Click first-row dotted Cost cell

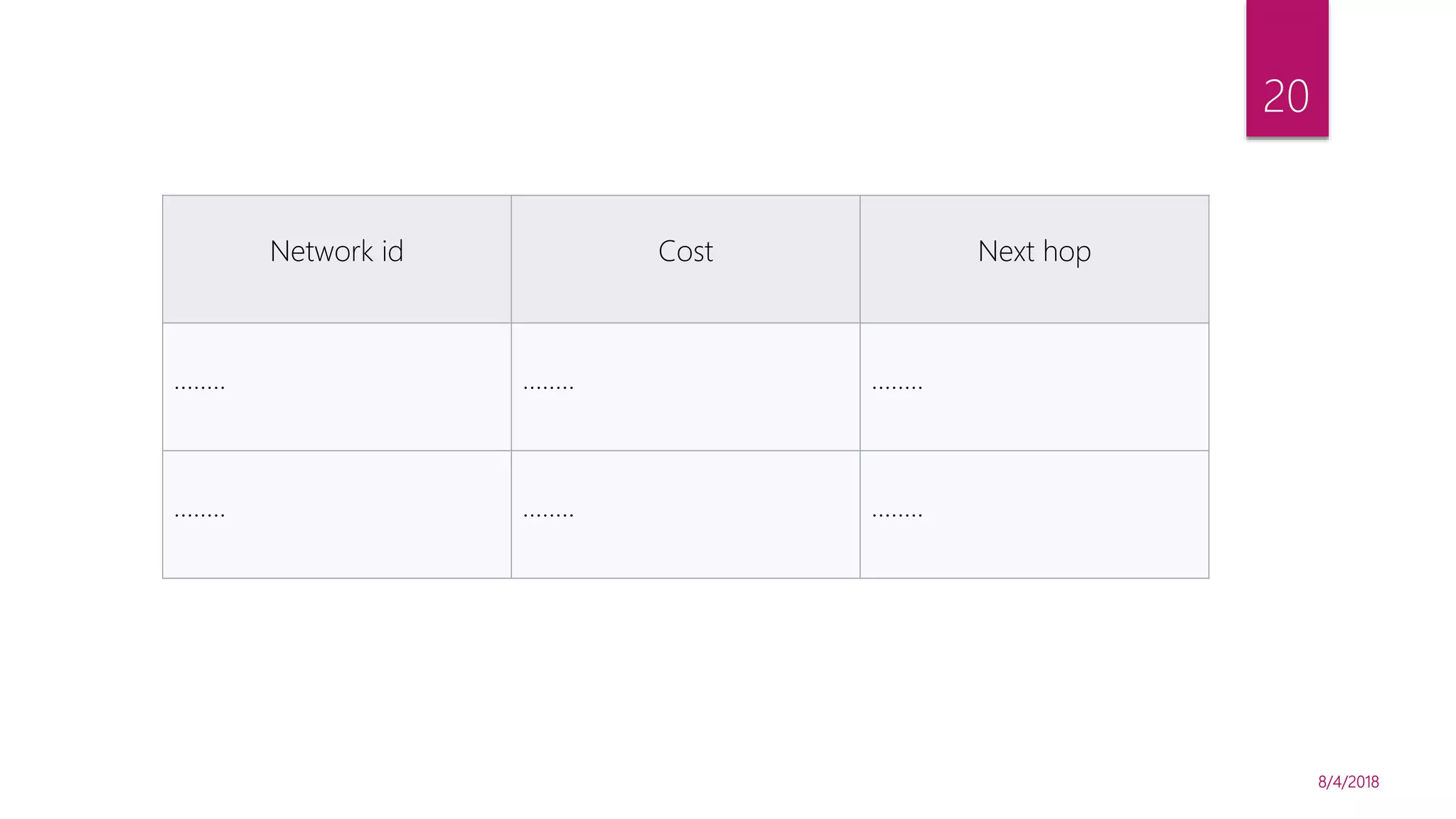685,387
